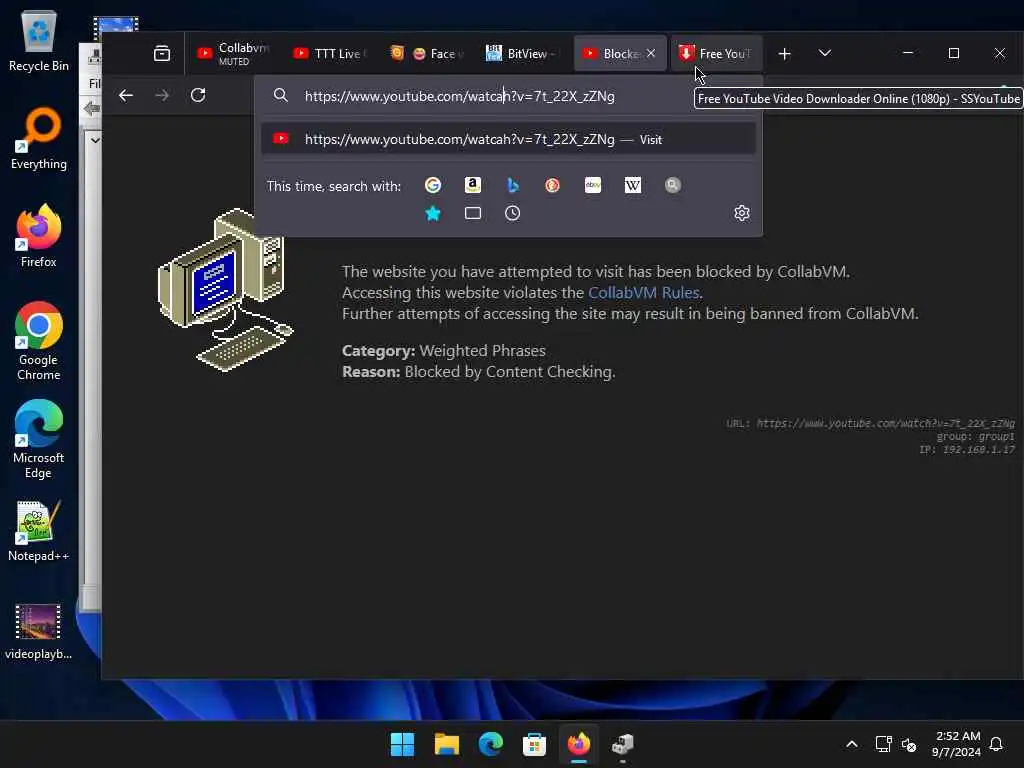Visit the suggested youtube watcah URL
The width and height of the screenshot is (1024, 768).
click(x=508, y=139)
